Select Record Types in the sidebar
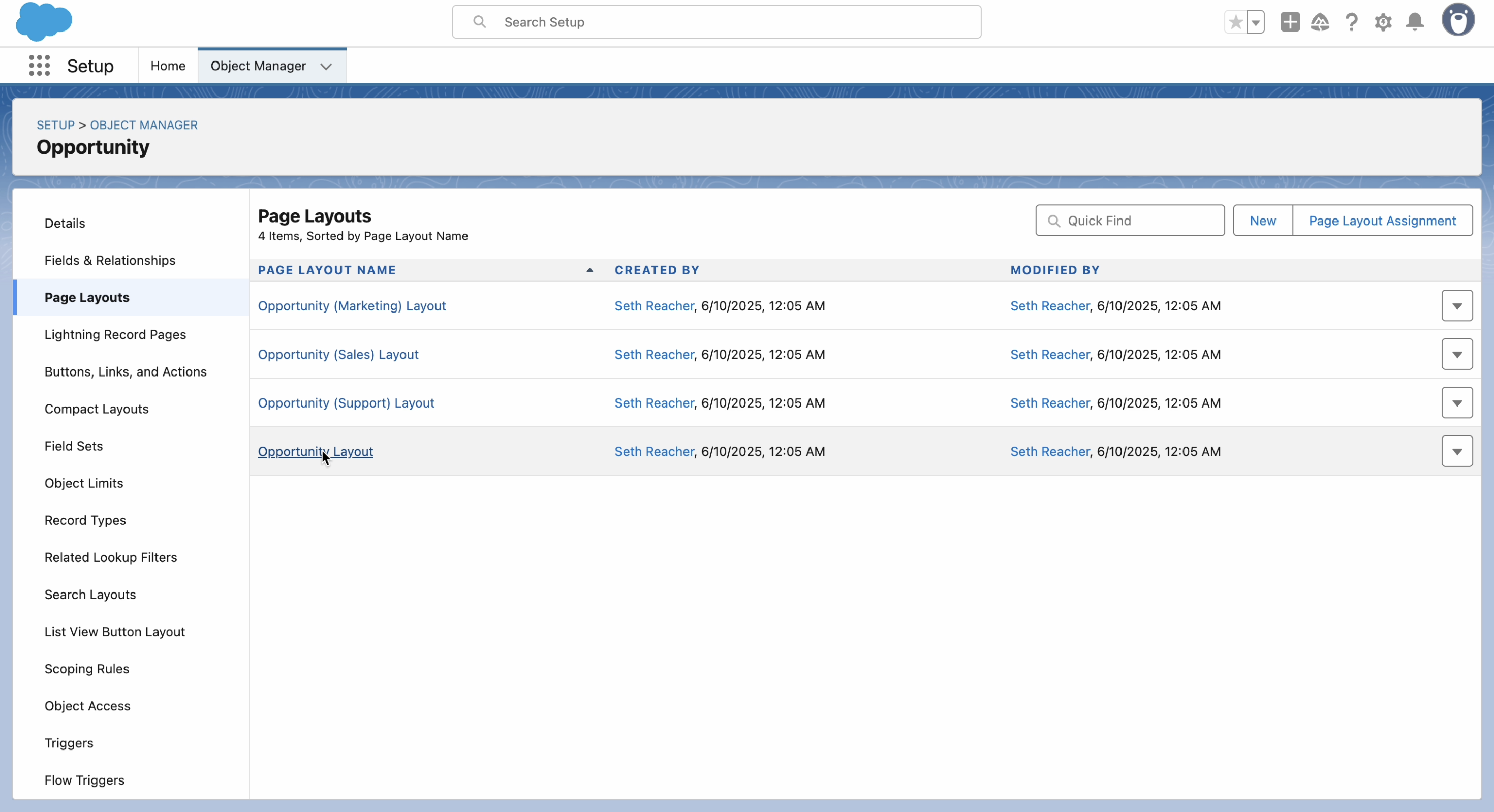Image resolution: width=1494 pixels, height=812 pixels. [x=85, y=520]
